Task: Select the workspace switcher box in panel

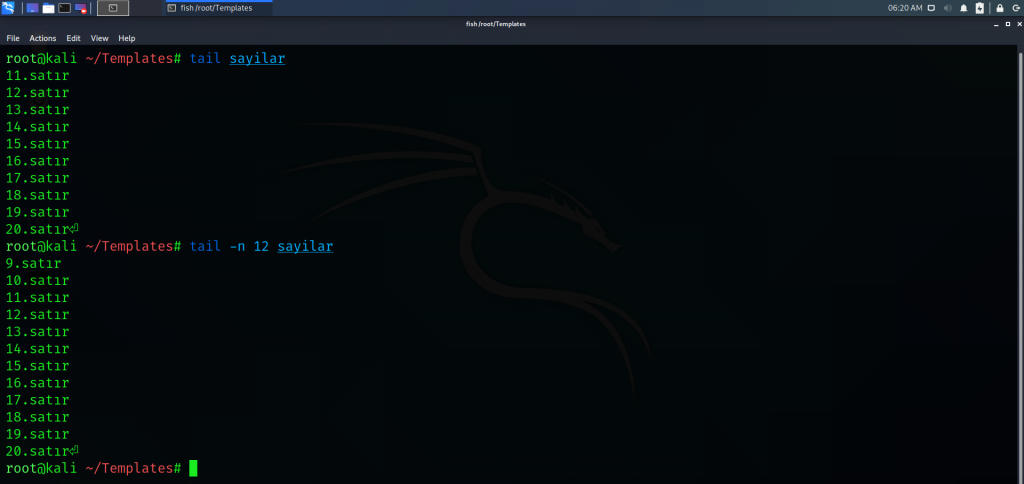Action: pos(113,8)
